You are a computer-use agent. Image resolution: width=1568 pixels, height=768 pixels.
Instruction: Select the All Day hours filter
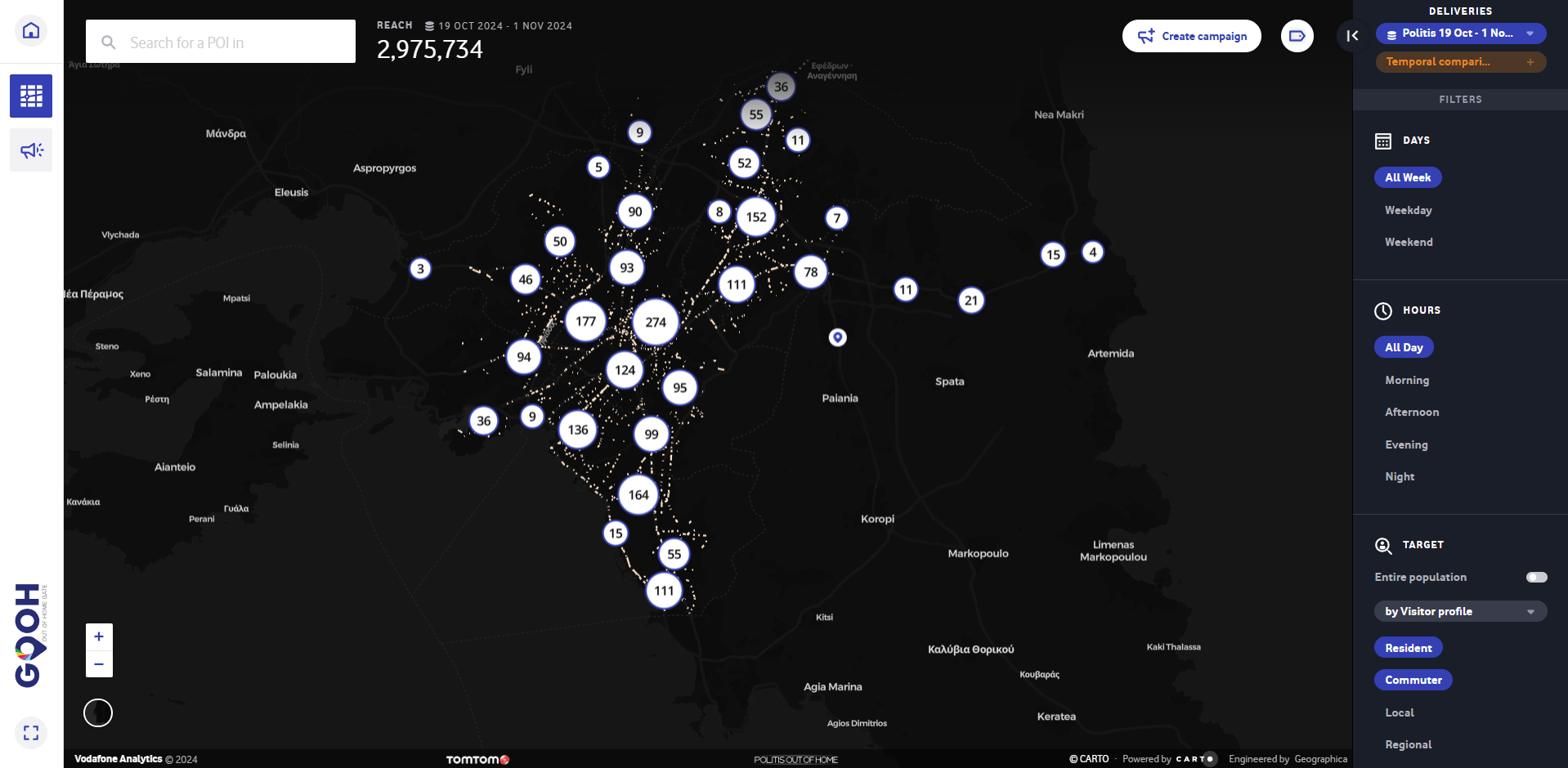point(1404,347)
